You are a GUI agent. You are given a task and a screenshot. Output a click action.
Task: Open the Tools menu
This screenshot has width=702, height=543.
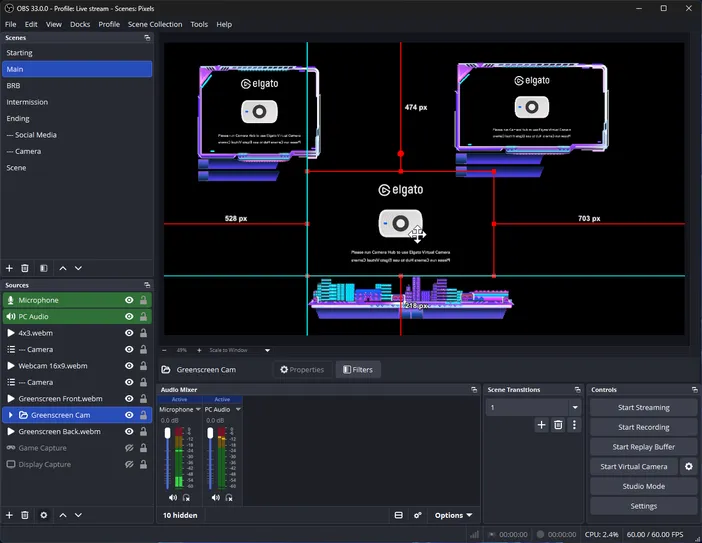199,24
